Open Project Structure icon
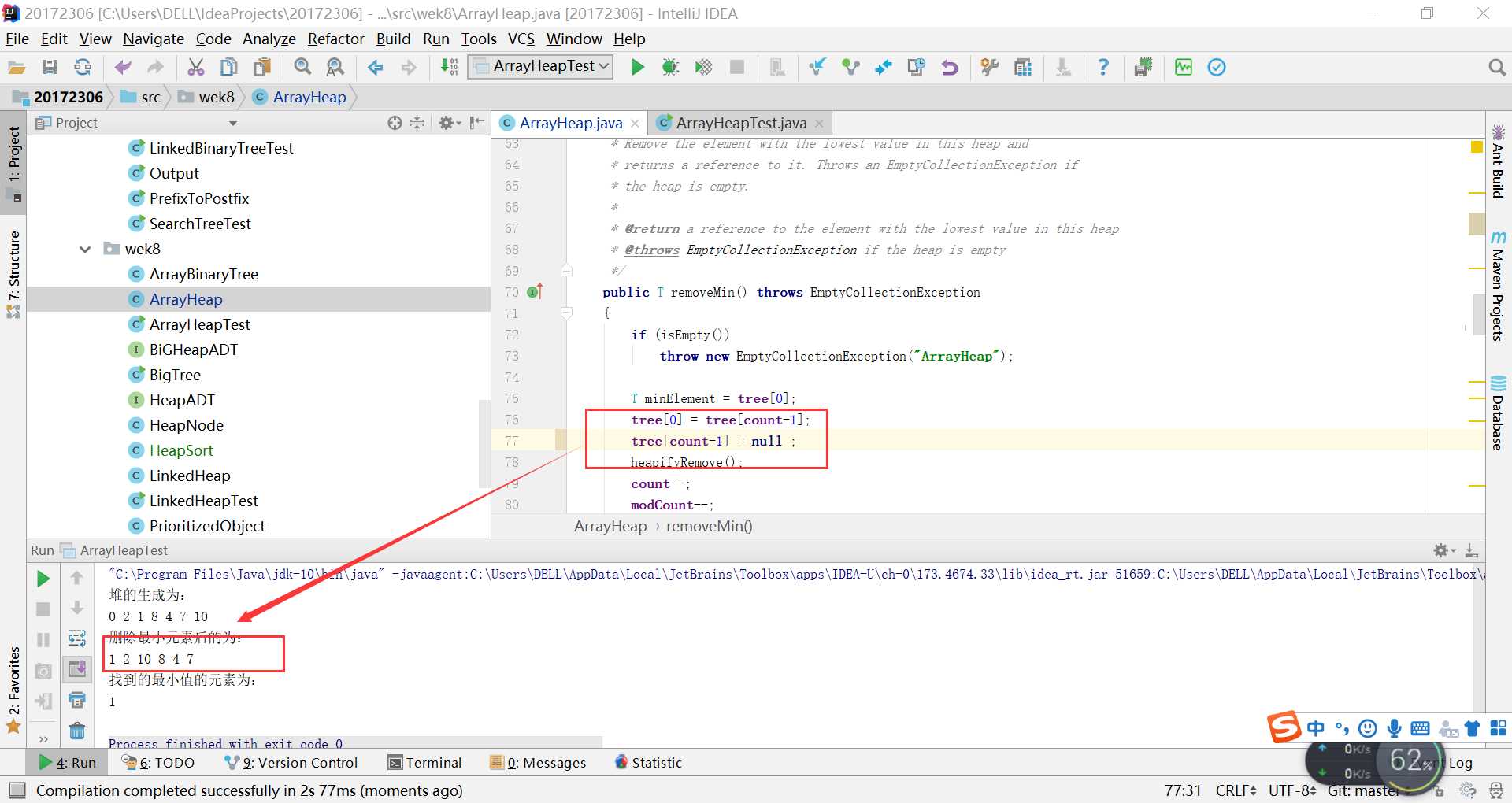The width and height of the screenshot is (1512, 803). [1023, 68]
